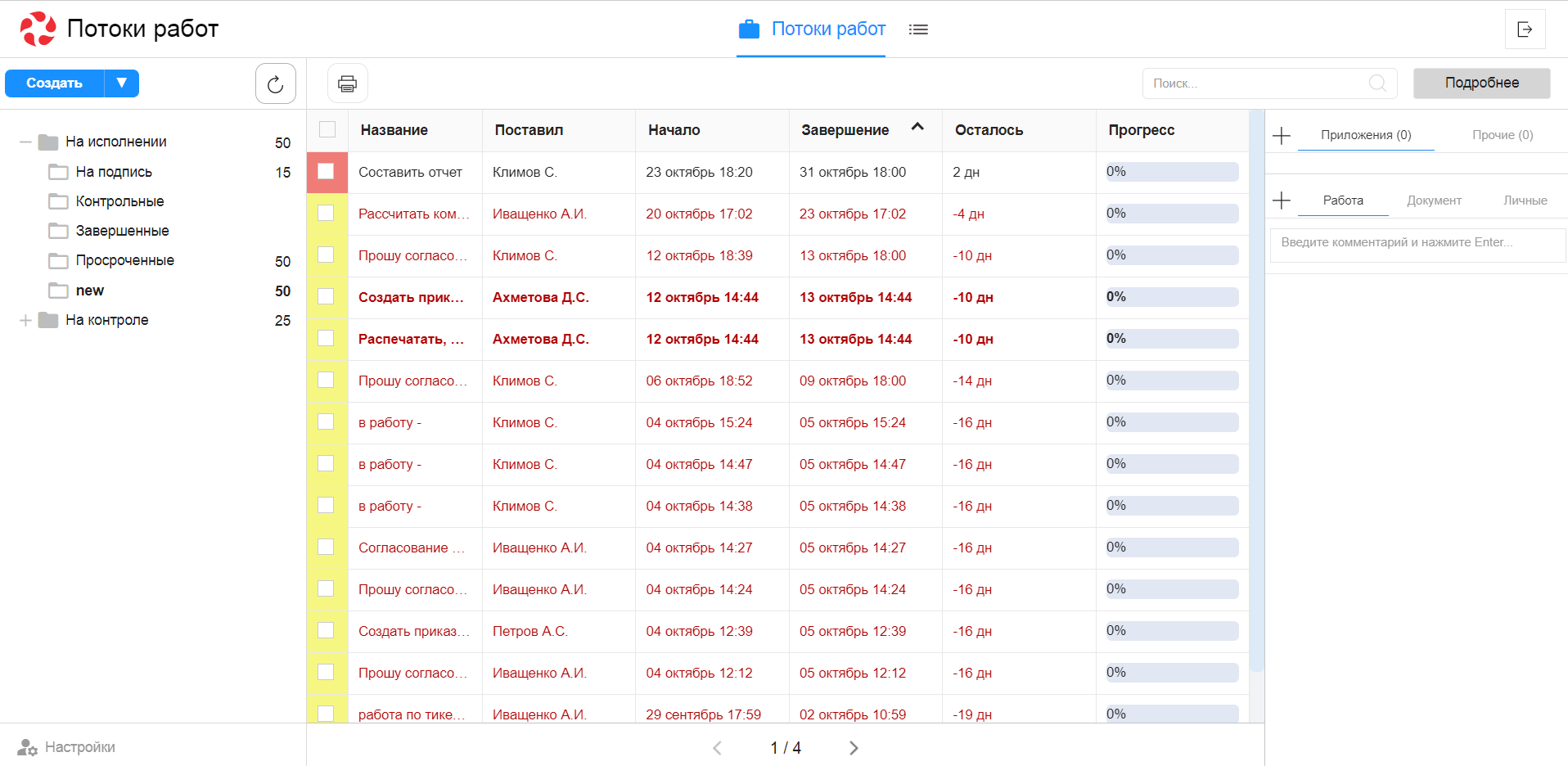Go to the next page with the right arrow
The width and height of the screenshot is (1568, 766).
(x=854, y=748)
